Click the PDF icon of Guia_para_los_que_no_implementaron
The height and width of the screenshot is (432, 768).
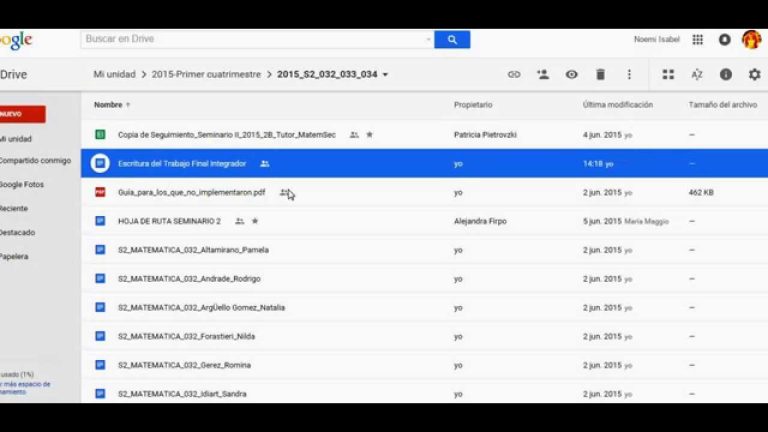click(100, 192)
